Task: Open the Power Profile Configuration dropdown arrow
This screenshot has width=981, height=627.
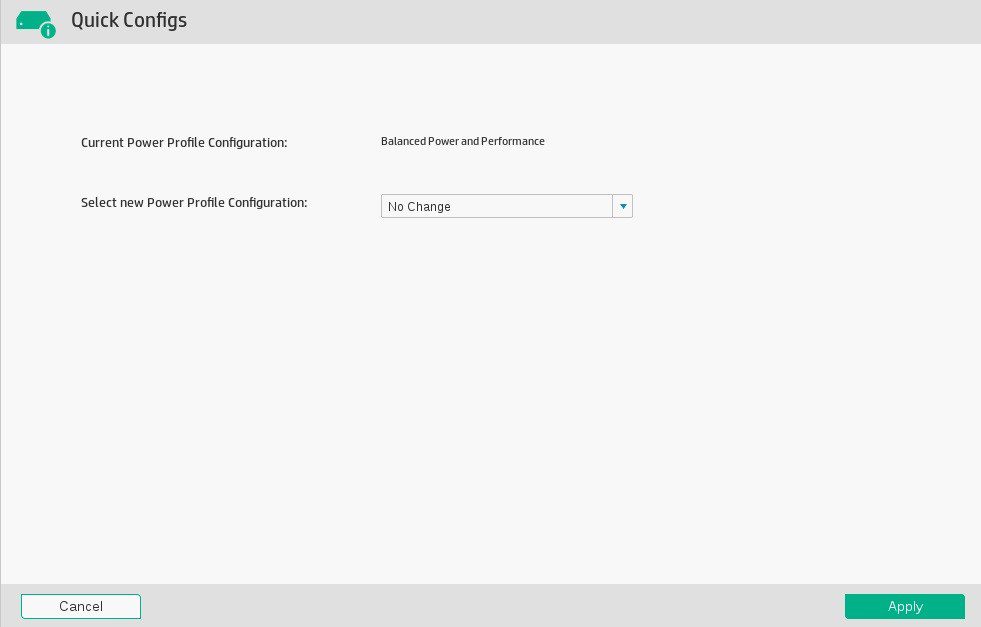Action: [x=622, y=206]
